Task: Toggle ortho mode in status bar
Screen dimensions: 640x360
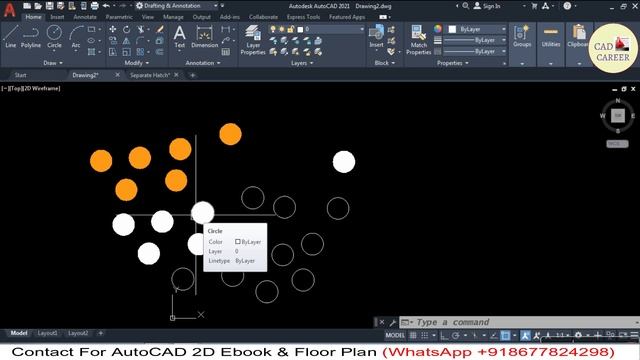Action: (444, 336)
